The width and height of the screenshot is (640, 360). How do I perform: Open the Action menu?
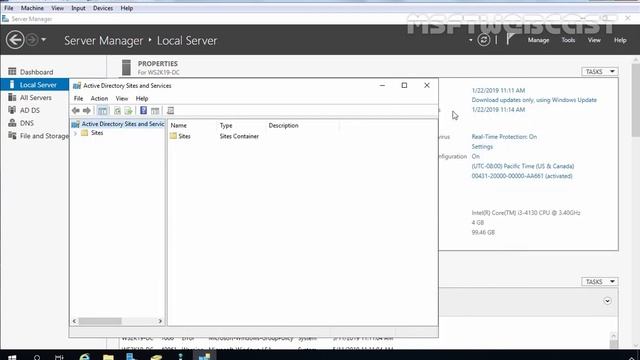click(x=99, y=98)
